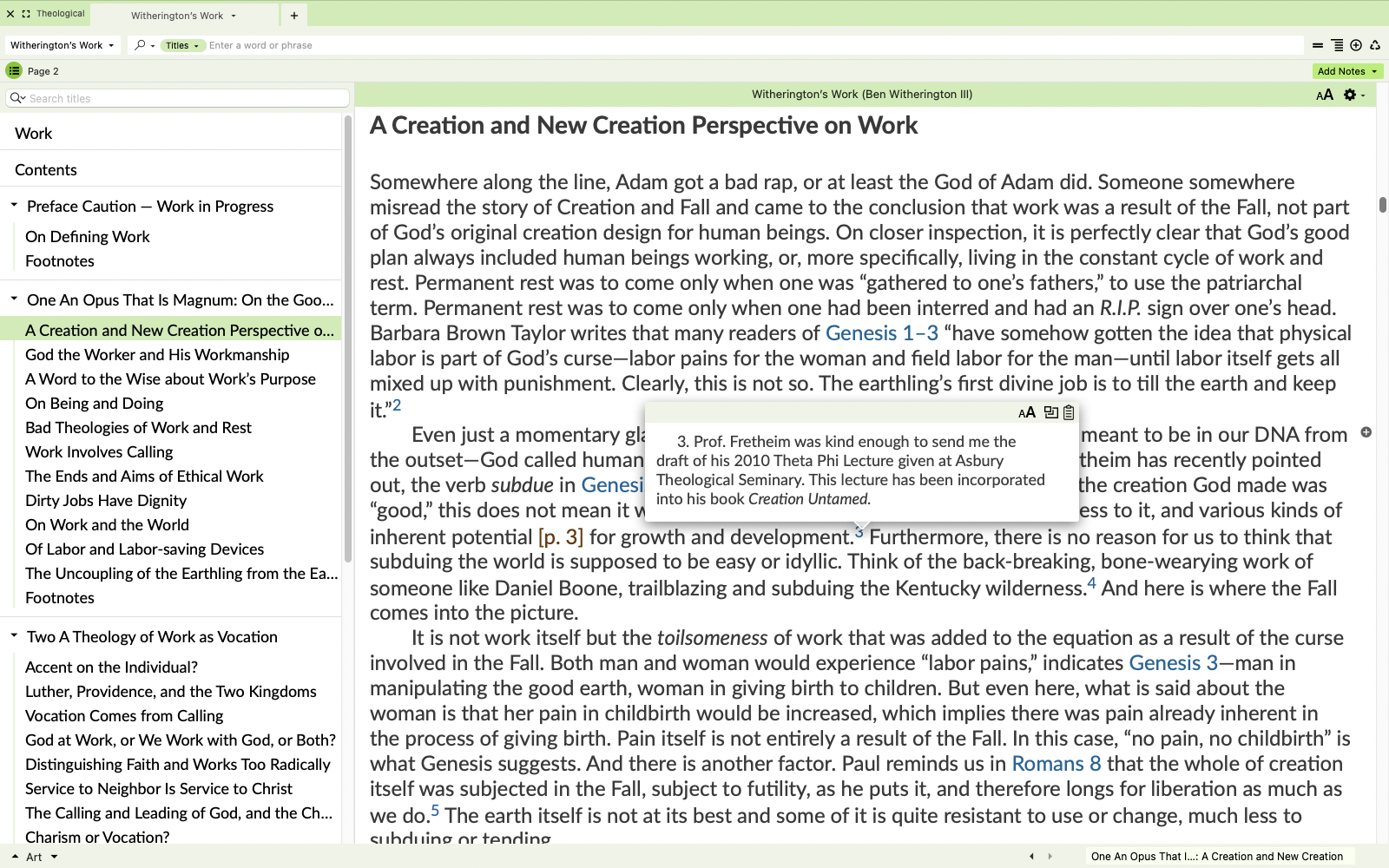1389x868 pixels.
Task: Select the Contents entry
Action: (46, 170)
